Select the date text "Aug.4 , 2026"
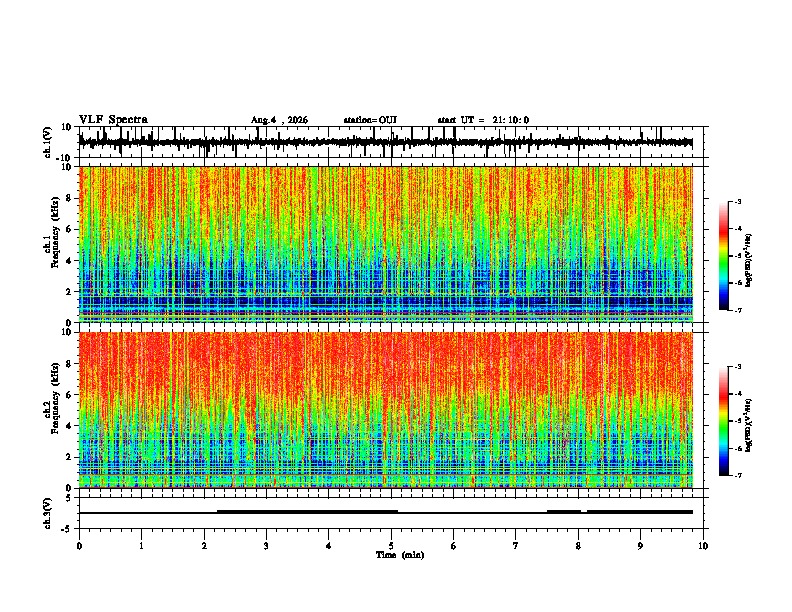This screenshot has height=612, width=792. (x=279, y=120)
